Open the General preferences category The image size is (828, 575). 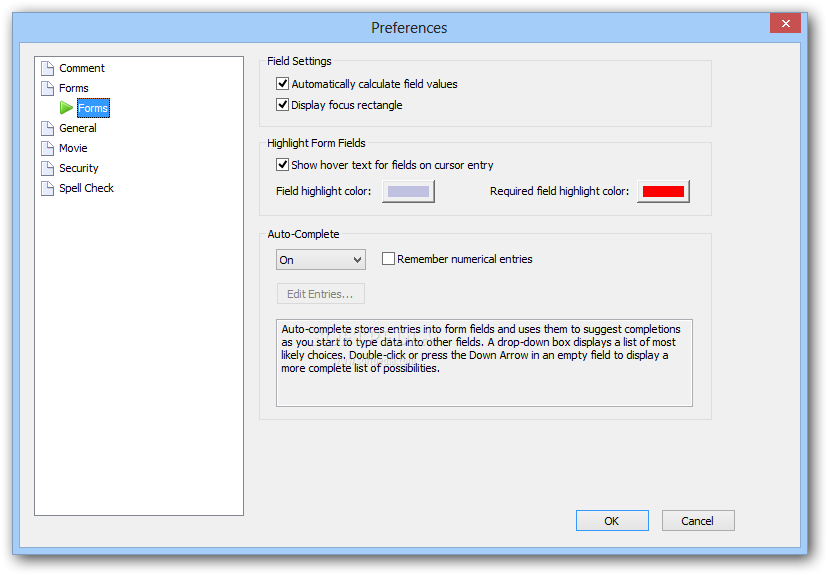78,128
